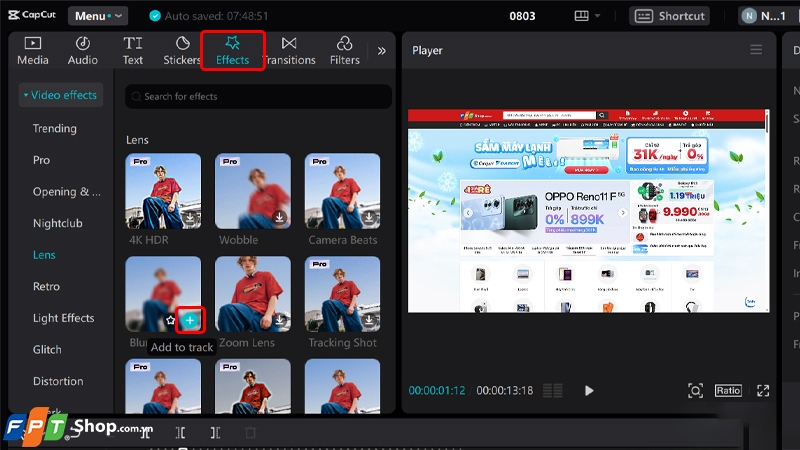Image resolution: width=800 pixels, height=450 pixels.
Task: Select the Distortion category
Action: point(58,382)
